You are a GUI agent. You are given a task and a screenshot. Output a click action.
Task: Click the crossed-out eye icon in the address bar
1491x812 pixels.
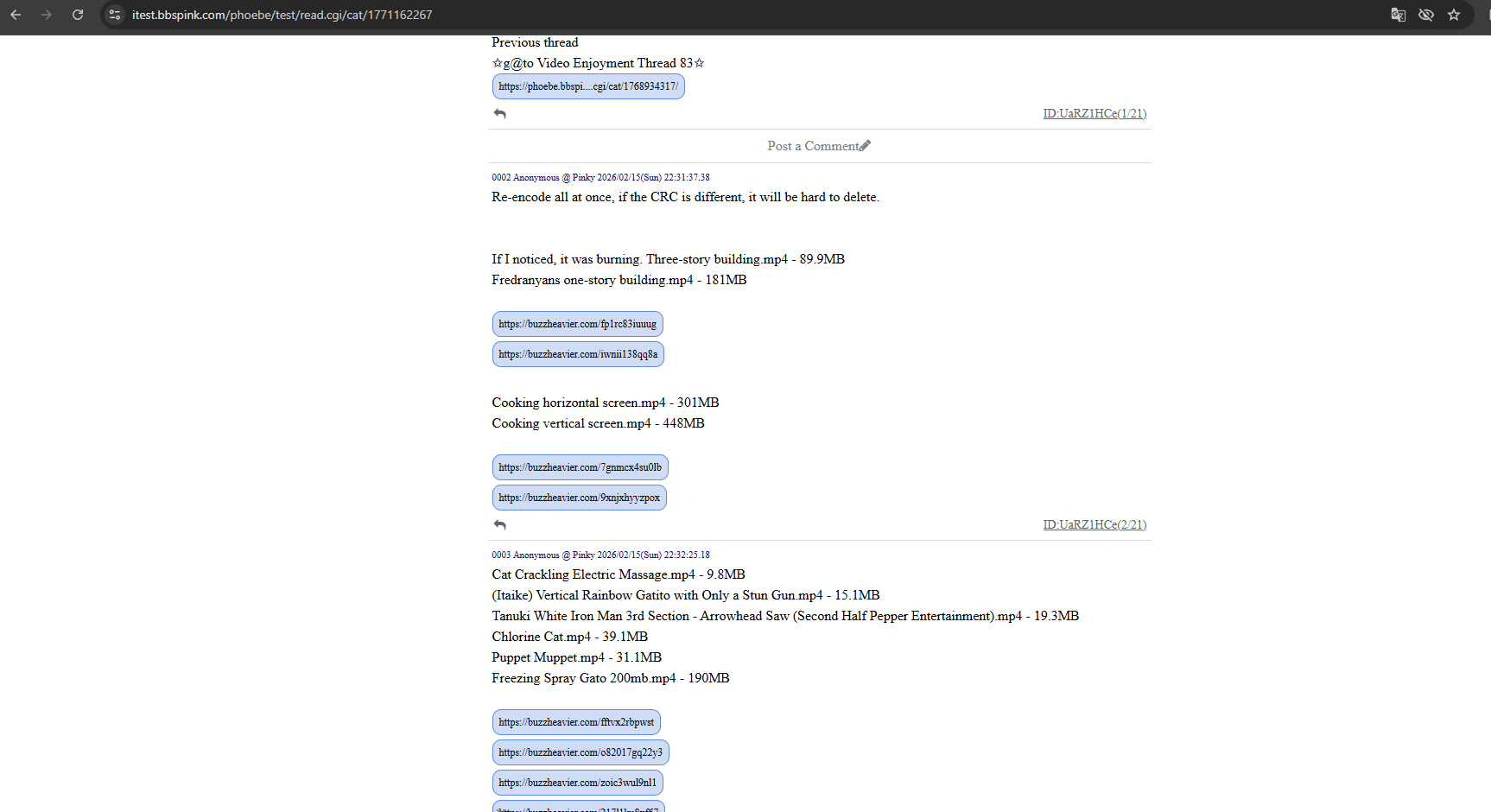pyautogui.click(x=1426, y=15)
